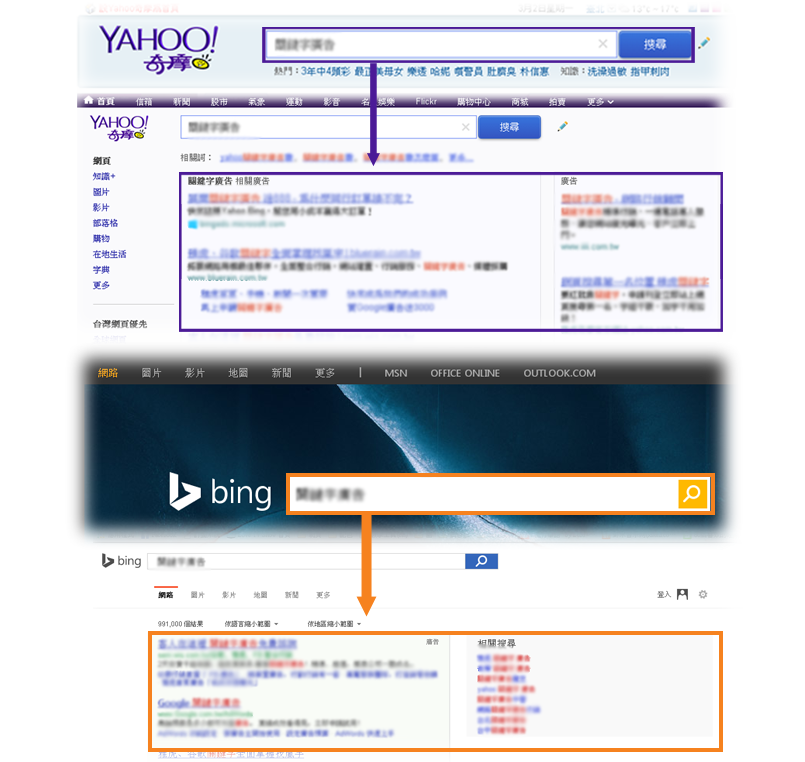Open 拍賣 in the Yahoo nav bar
The height and width of the screenshot is (762, 805).
(x=557, y=102)
